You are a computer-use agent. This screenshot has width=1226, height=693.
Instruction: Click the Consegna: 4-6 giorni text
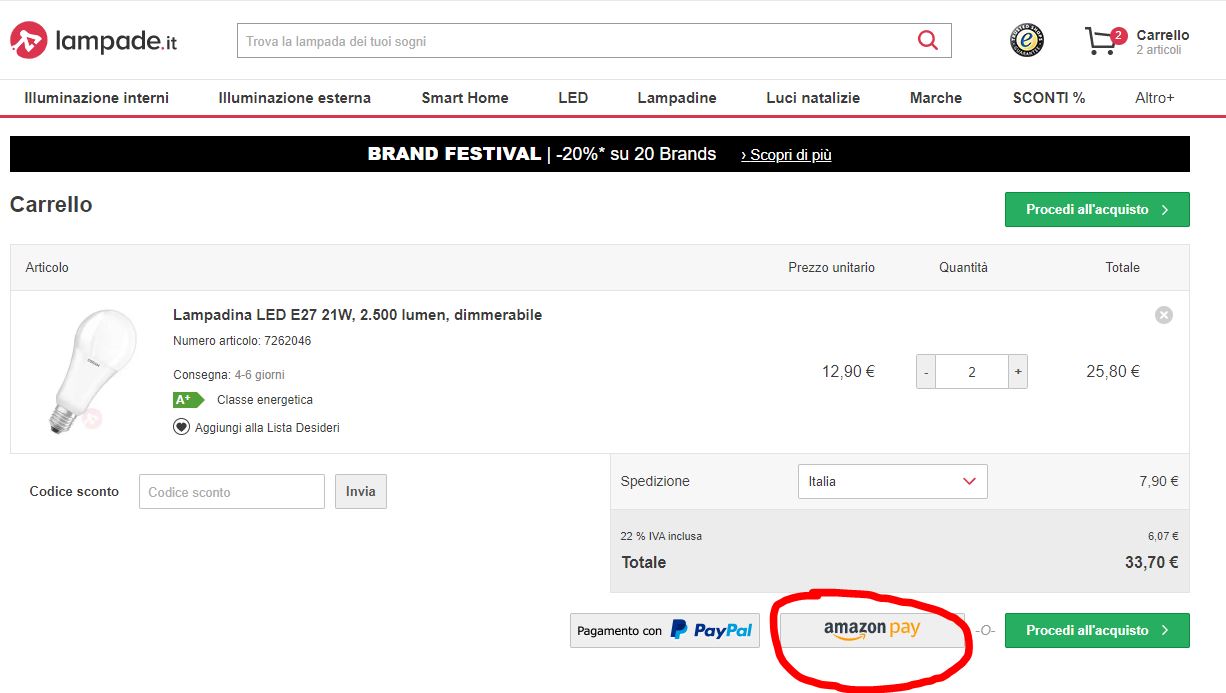point(229,375)
